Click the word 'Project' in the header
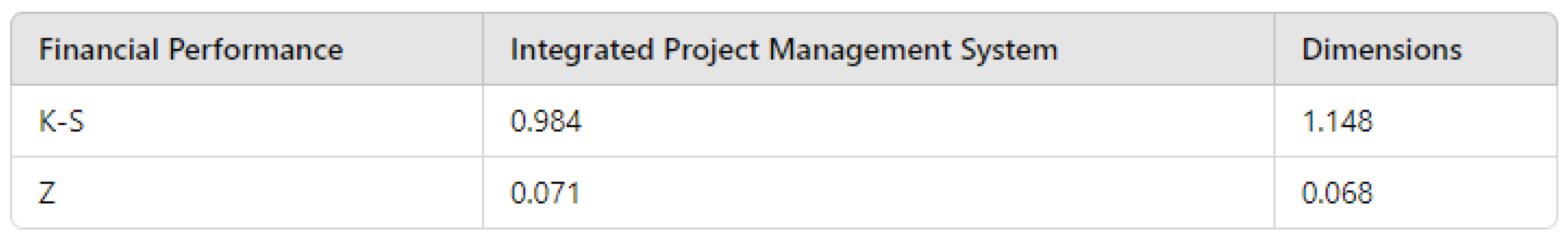Viewport: 1568px width, 240px height. tap(711, 50)
